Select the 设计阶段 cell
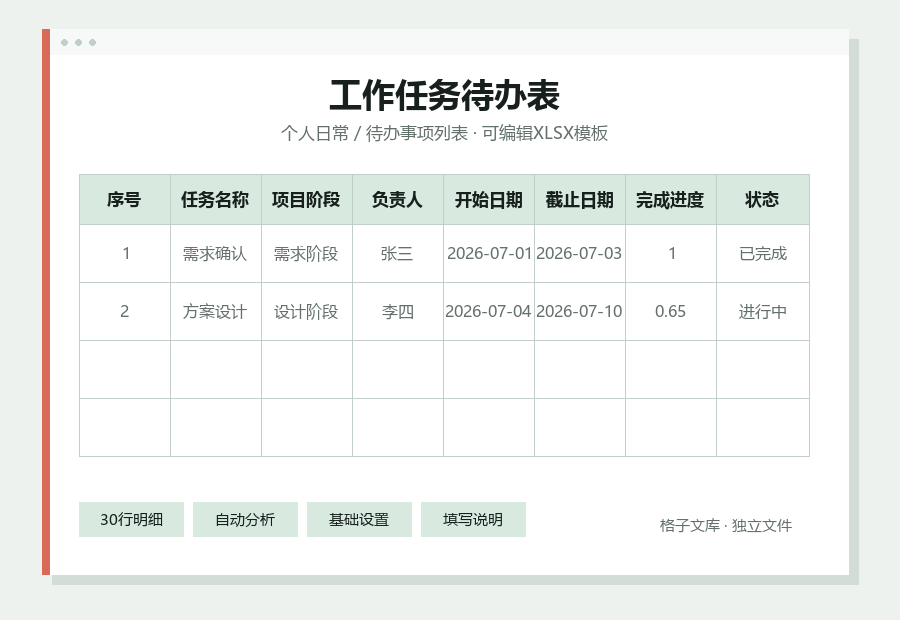 (307, 312)
